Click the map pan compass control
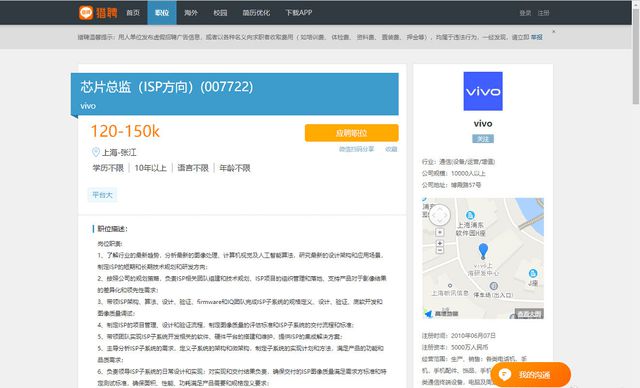Image resolution: width=640 pixels, height=388 pixels. (440, 215)
